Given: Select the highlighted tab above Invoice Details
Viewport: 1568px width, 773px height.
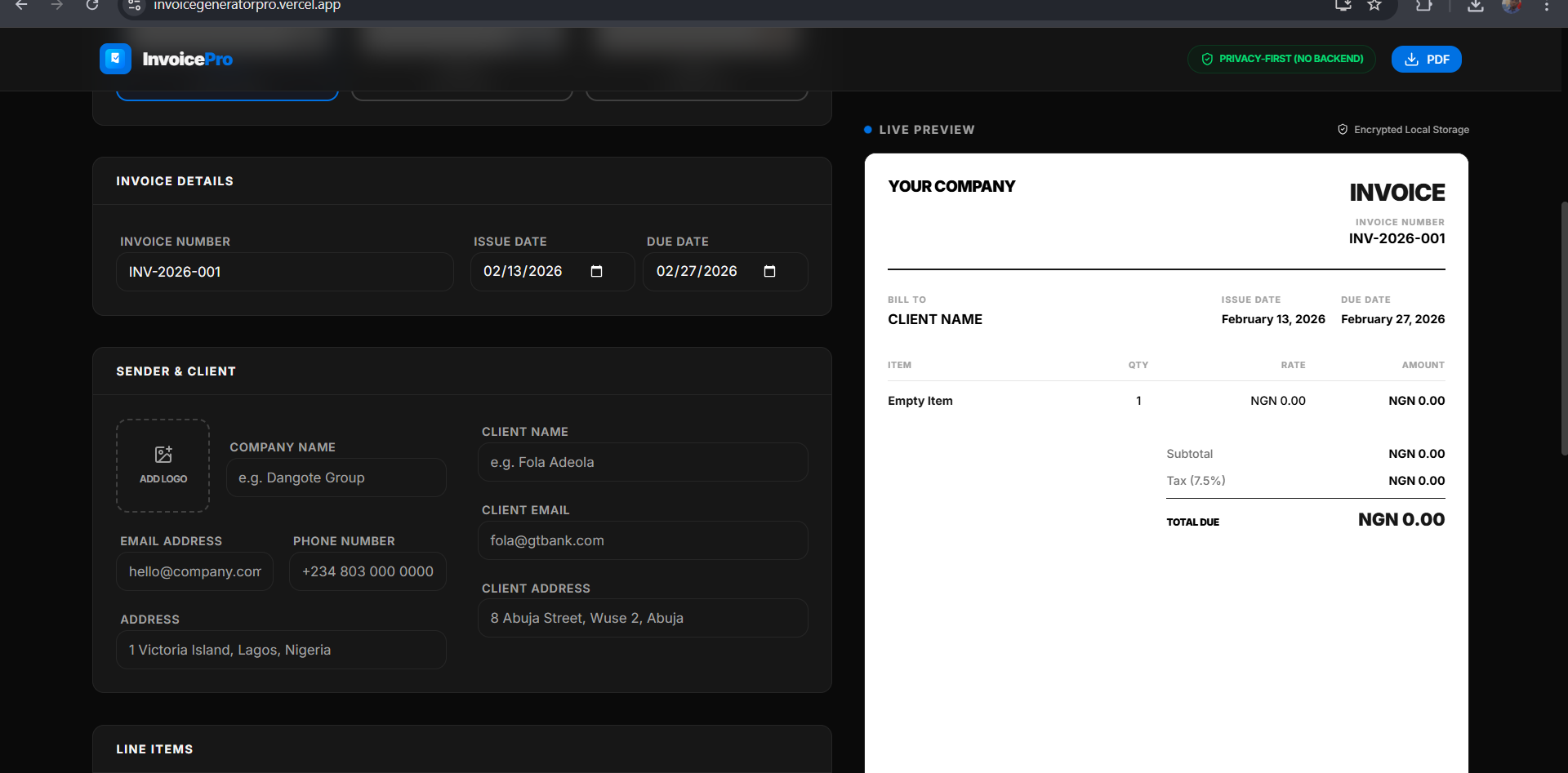Looking at the screenshot, I should (x=227, y=90).
